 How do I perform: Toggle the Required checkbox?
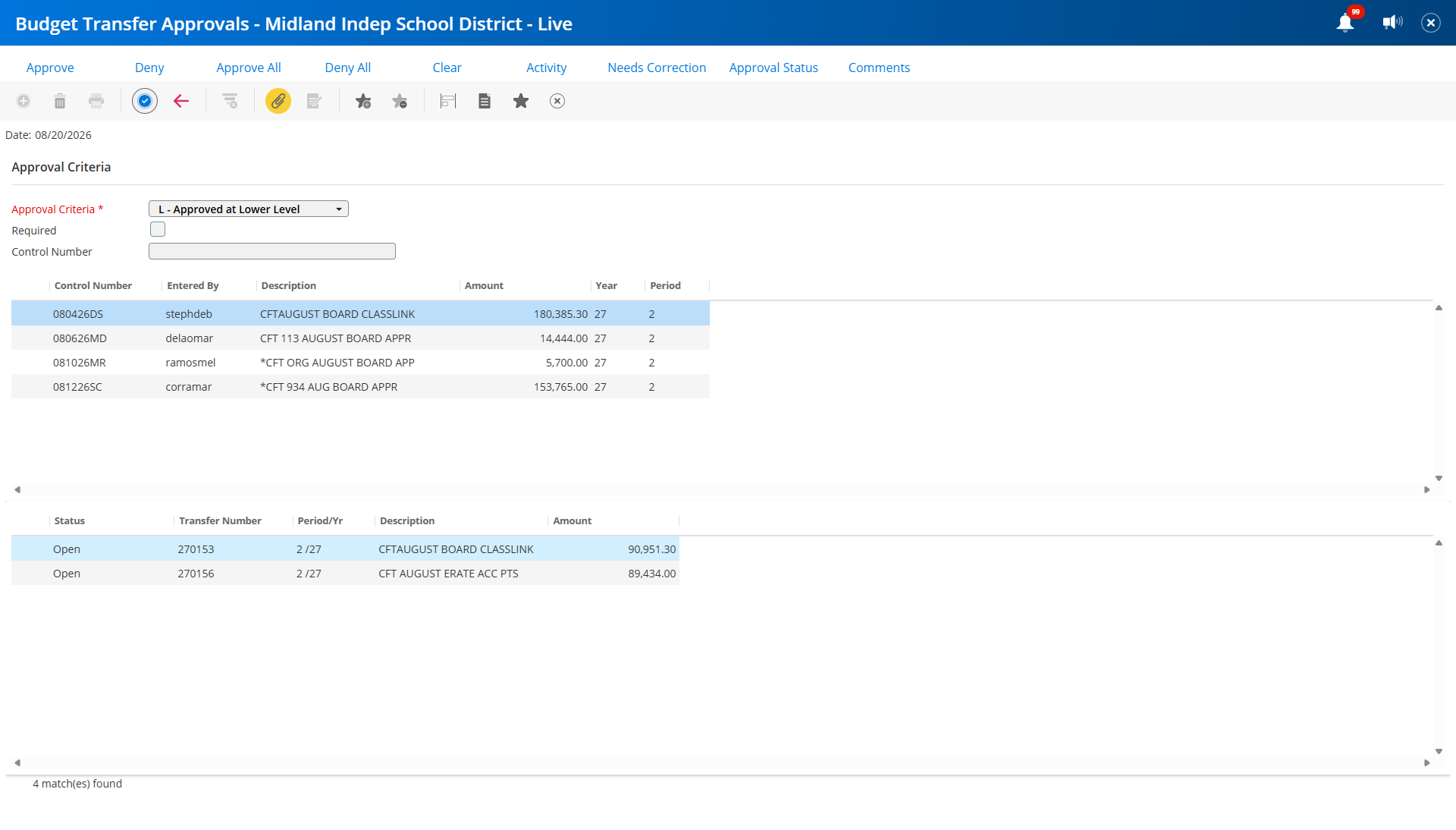click(158, 229)
